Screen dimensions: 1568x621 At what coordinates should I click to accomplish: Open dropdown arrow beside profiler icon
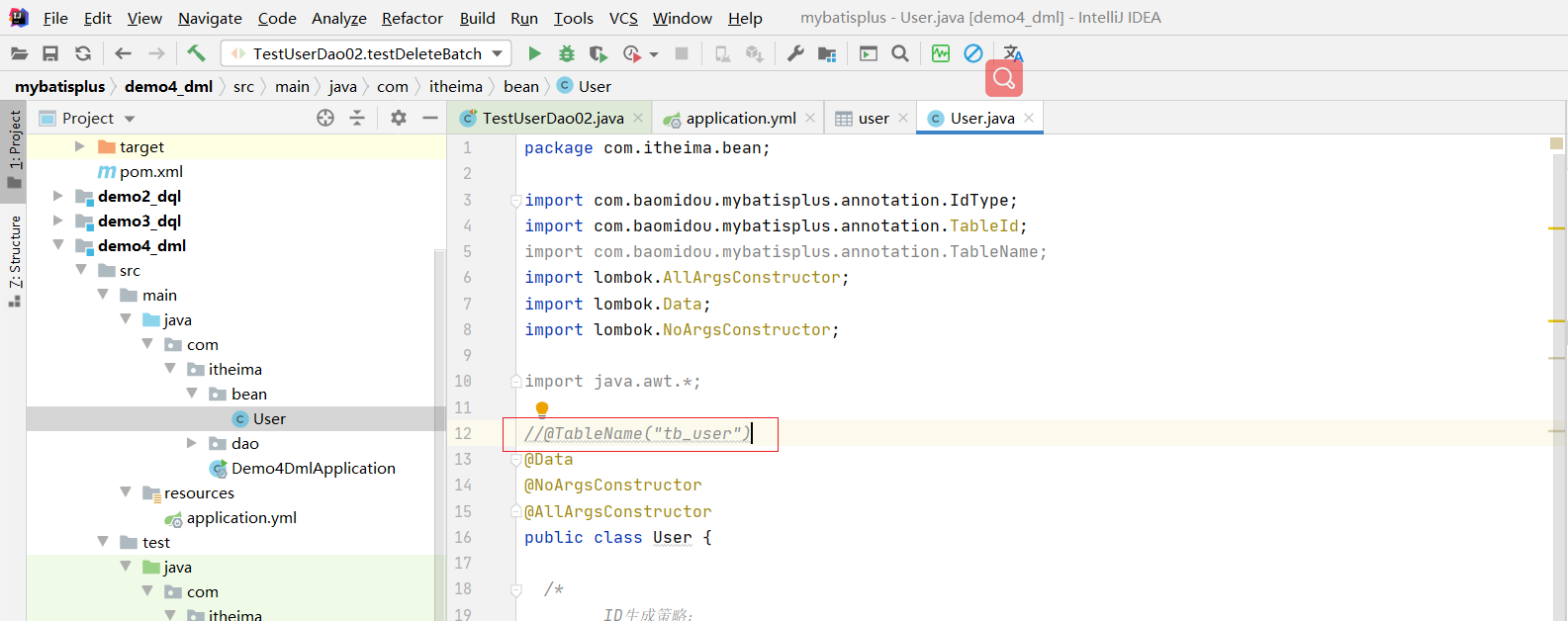tap(654, 54)
